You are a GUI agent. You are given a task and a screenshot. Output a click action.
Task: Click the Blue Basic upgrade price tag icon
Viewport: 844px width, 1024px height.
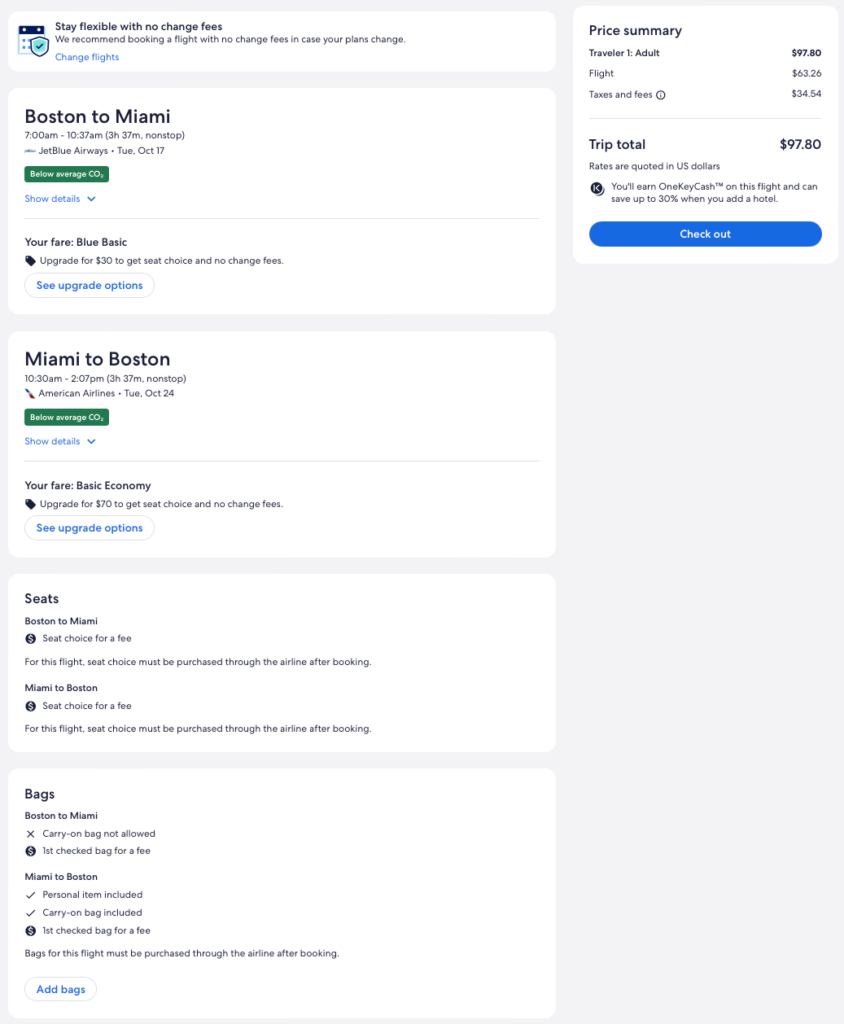coord(30,261)
